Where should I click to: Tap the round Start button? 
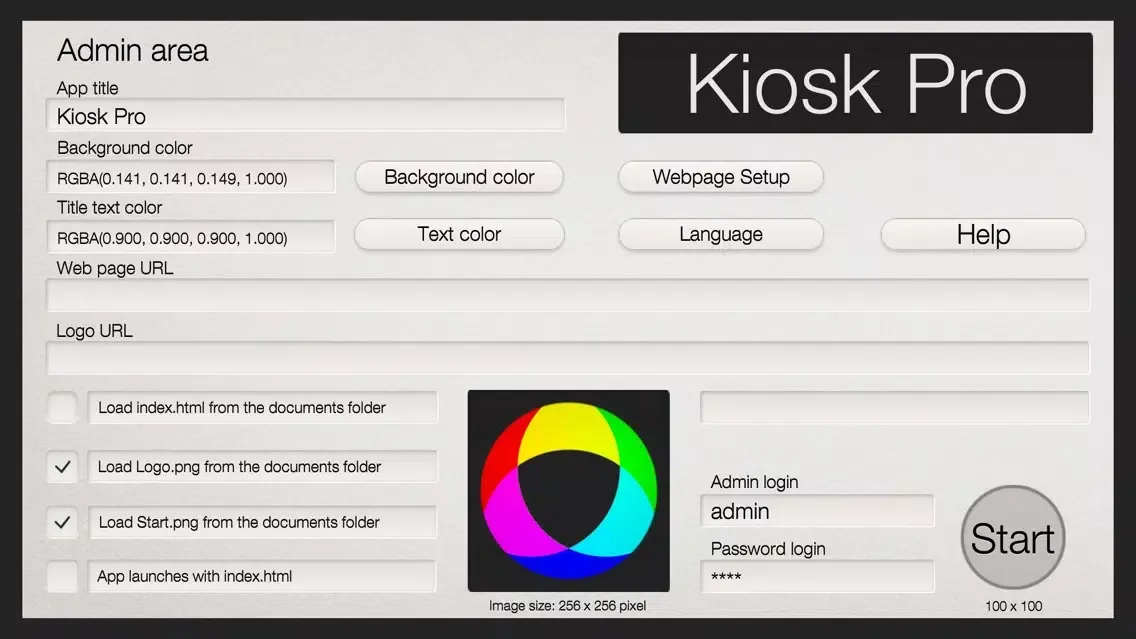click(1013, 538)
